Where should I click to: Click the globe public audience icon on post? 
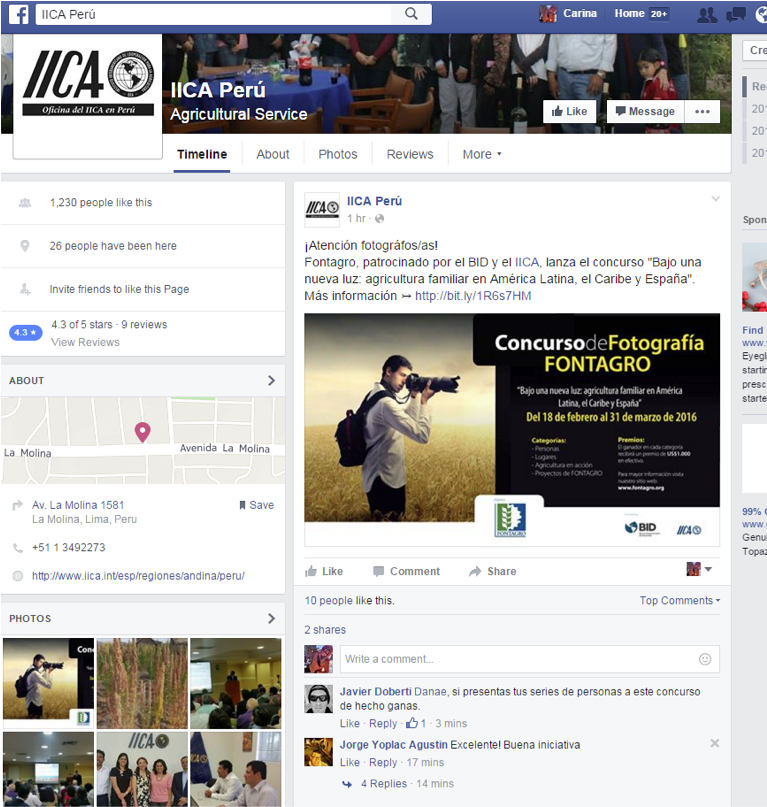click(379, 219)
